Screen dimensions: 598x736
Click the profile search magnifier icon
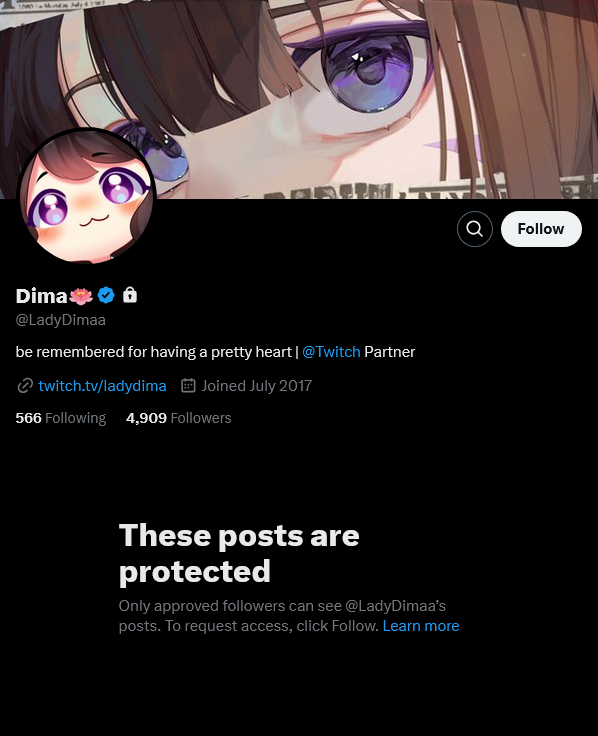[475, 229]
